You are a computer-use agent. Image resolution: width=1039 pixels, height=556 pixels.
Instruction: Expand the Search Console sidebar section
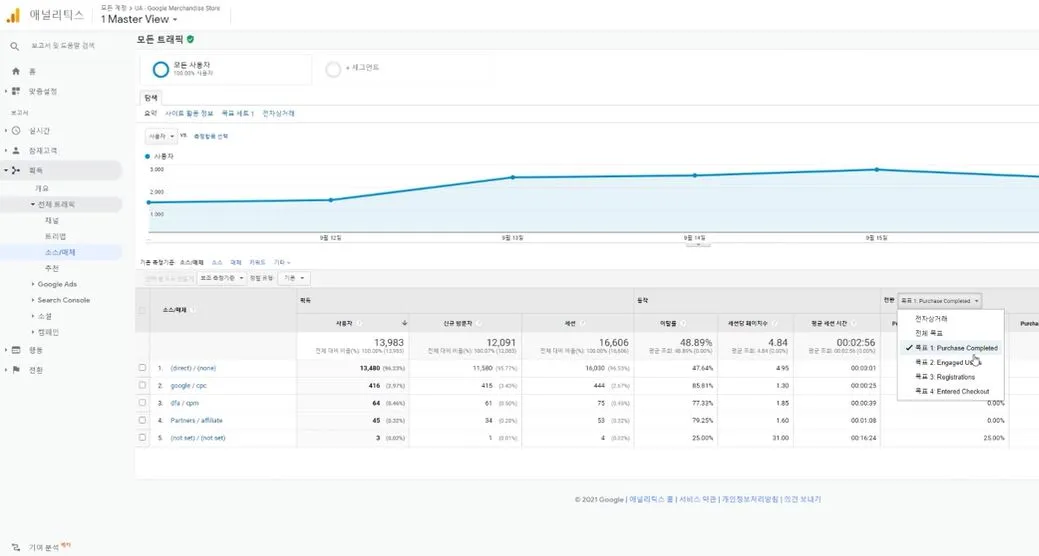[x=33, y=300]
